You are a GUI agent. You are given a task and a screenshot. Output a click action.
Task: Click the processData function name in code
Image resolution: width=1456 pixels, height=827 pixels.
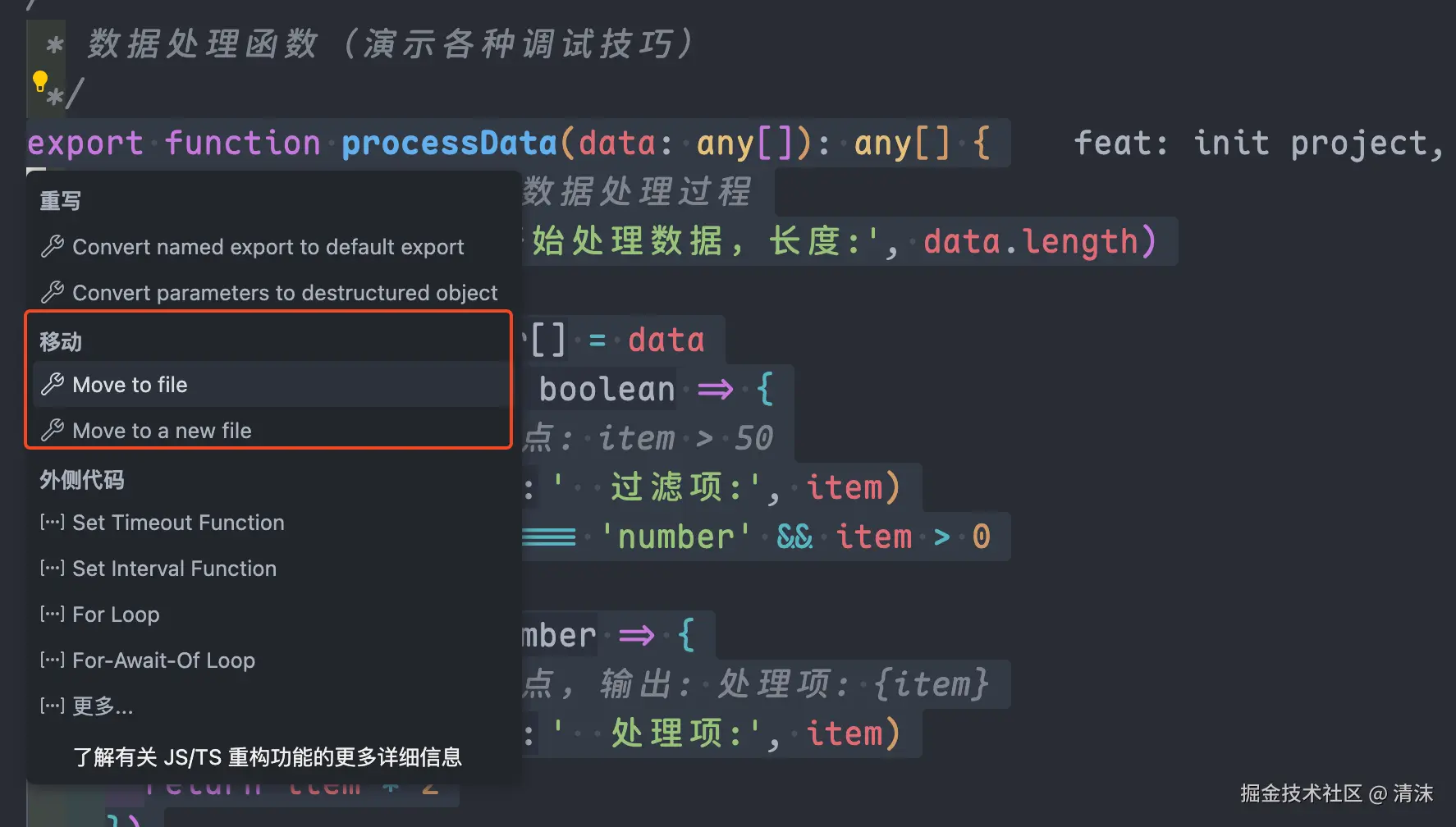(x=449, y=144)
